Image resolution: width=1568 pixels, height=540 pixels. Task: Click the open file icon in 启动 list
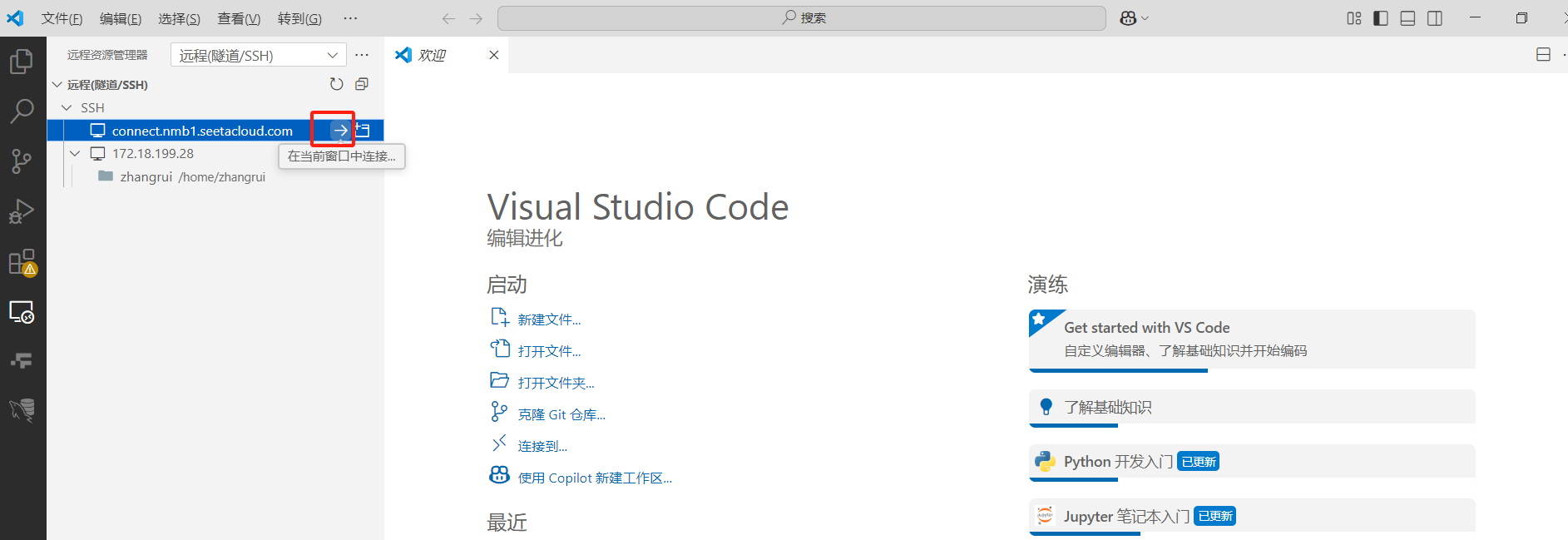tap(499, 349)
